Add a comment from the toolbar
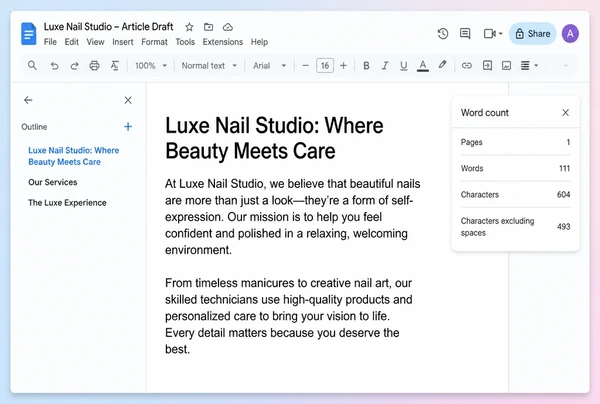Screen dimensions: 600x404 coord(487,66)
